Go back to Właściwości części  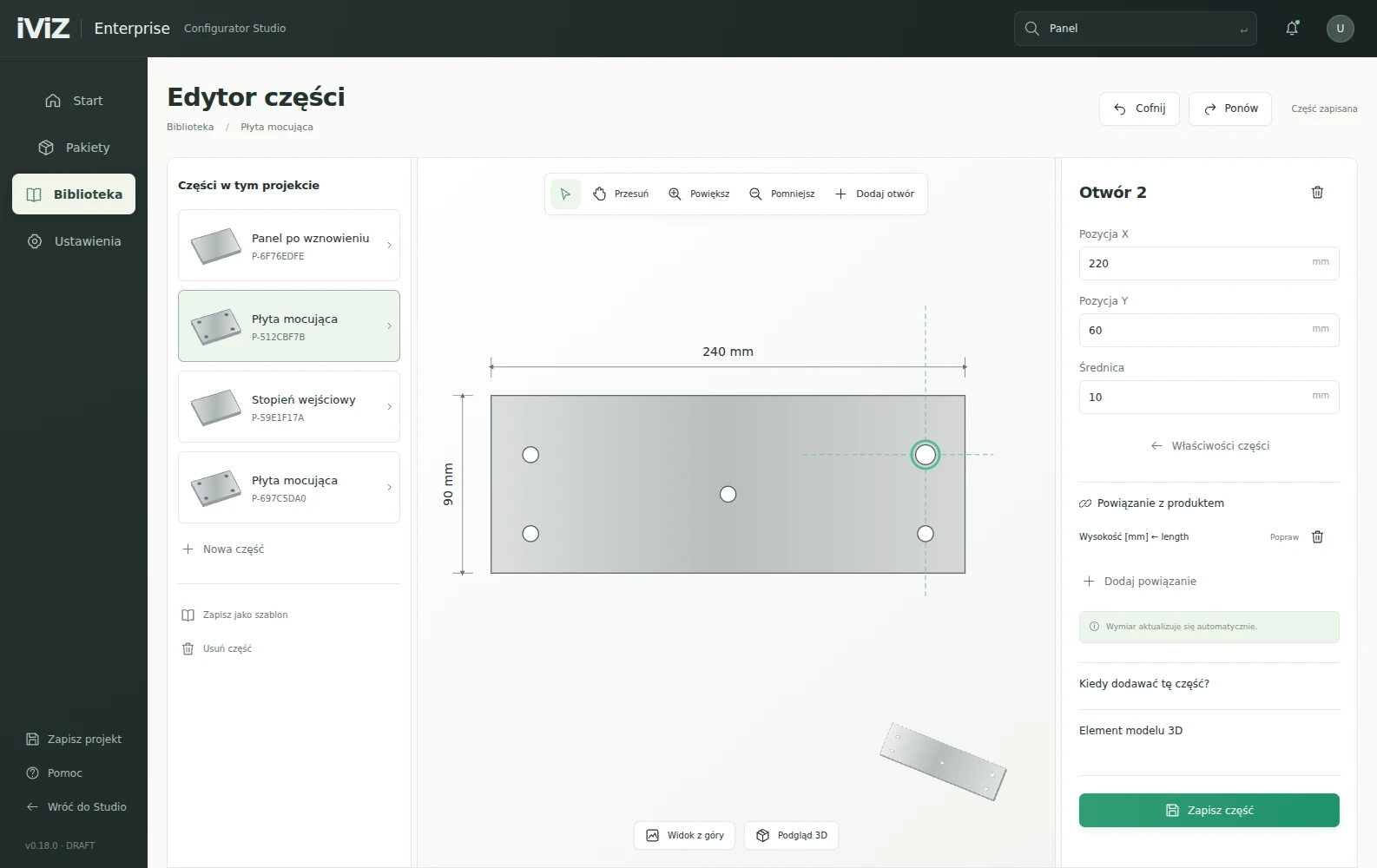pos(1209,446)
